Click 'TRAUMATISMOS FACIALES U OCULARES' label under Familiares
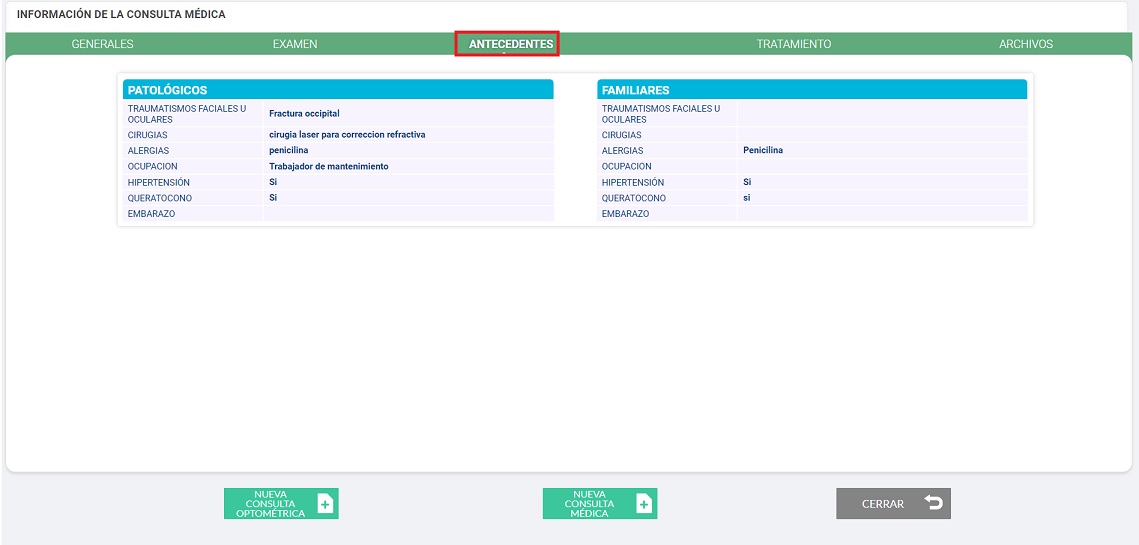The image size is (1139, 545). pyautogui.click(x=660, y=114)
